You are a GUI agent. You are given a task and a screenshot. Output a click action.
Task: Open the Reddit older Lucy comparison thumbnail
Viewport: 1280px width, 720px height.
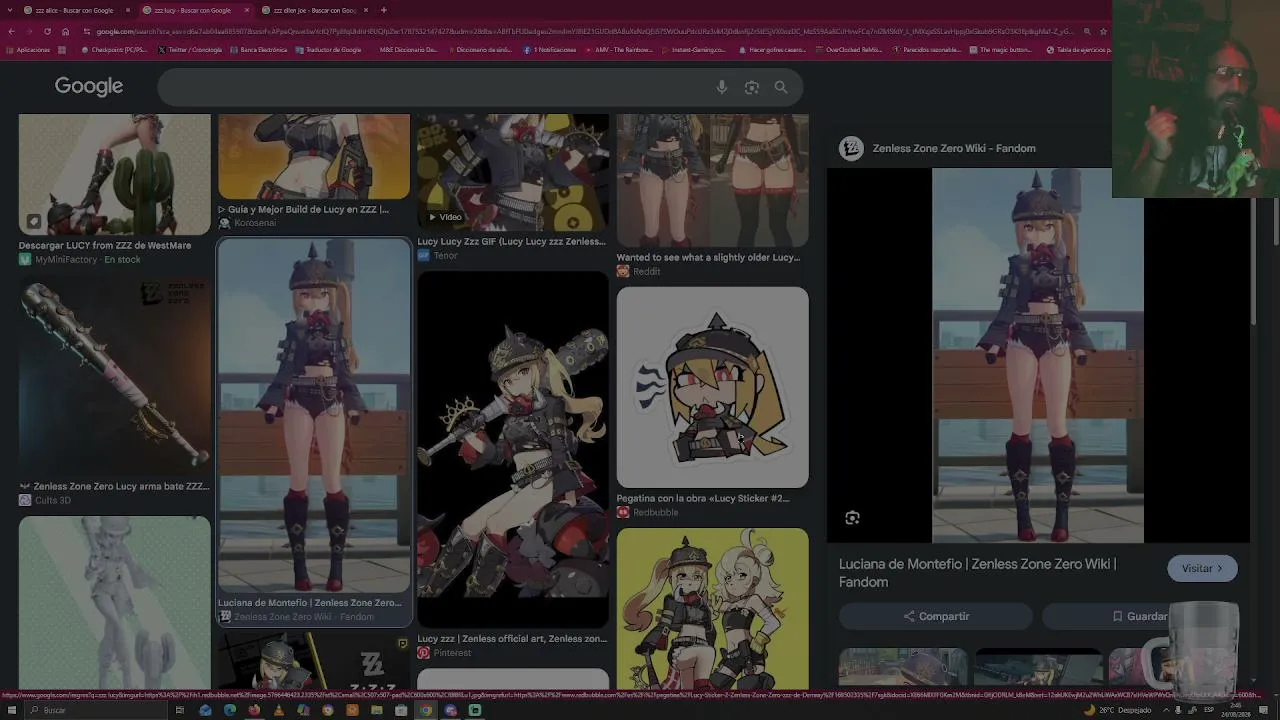(x=712, y=180)
